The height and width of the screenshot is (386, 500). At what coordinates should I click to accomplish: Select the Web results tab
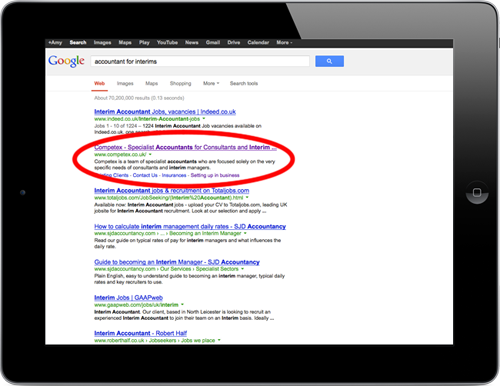tap(99, 83)
